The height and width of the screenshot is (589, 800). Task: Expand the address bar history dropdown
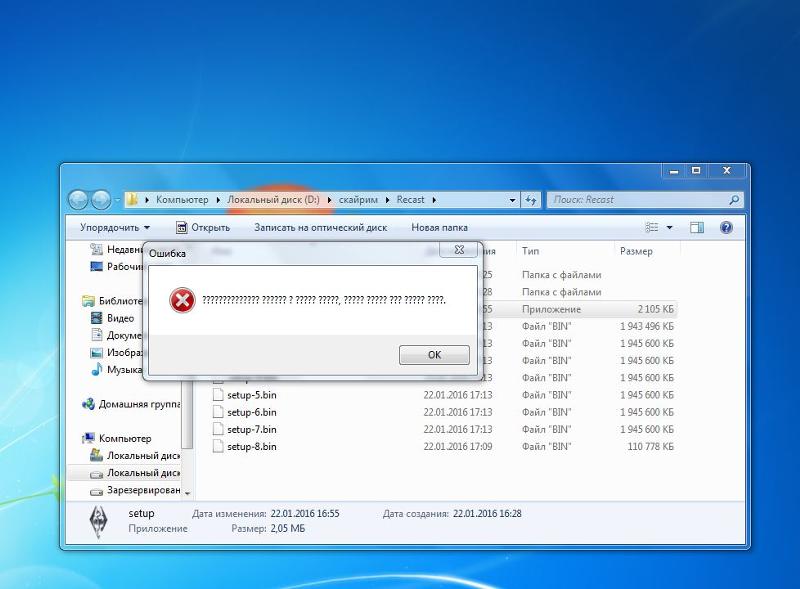(512, 200)
